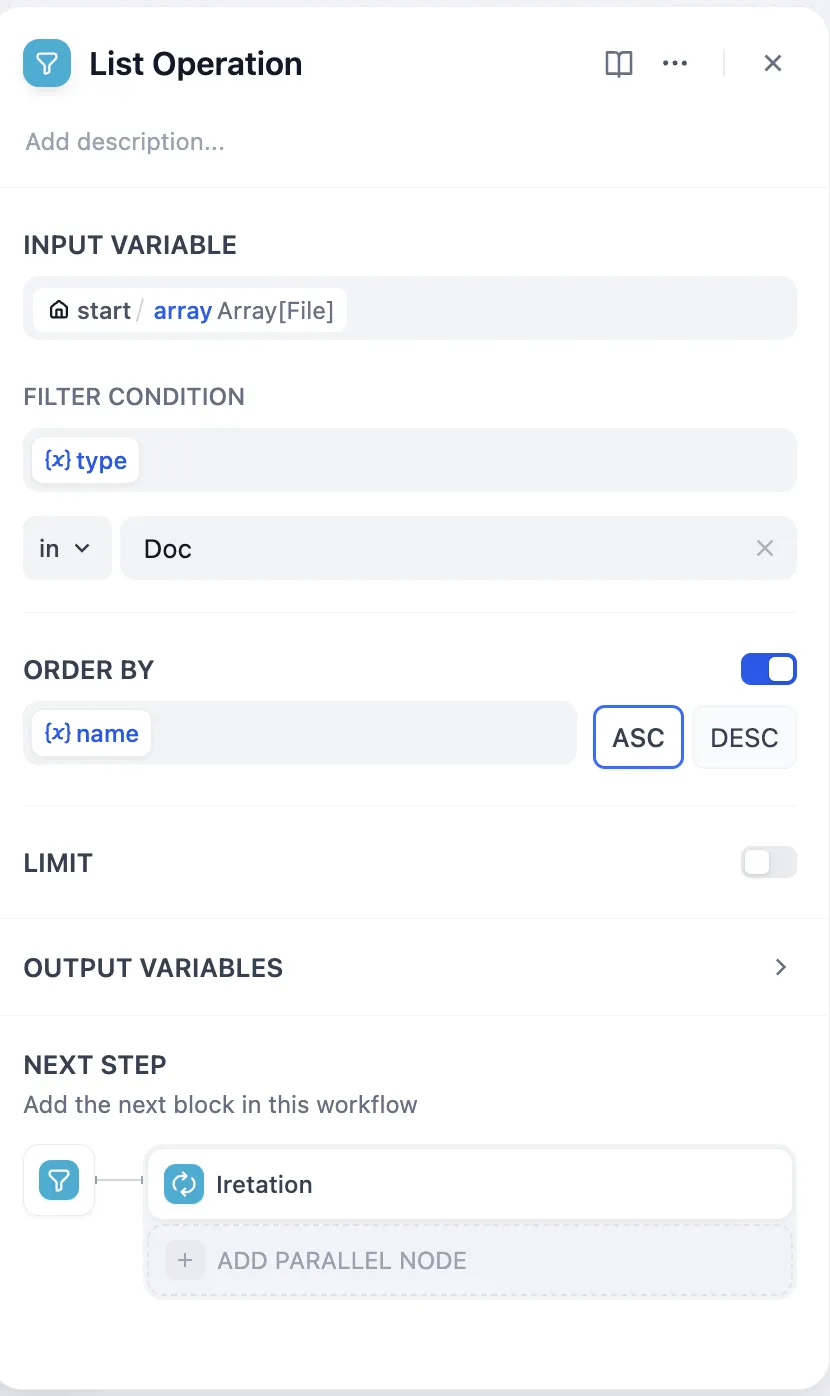Open the 'in' operator dropdown
830x1396 pixels.
click(x=66, y=548)
